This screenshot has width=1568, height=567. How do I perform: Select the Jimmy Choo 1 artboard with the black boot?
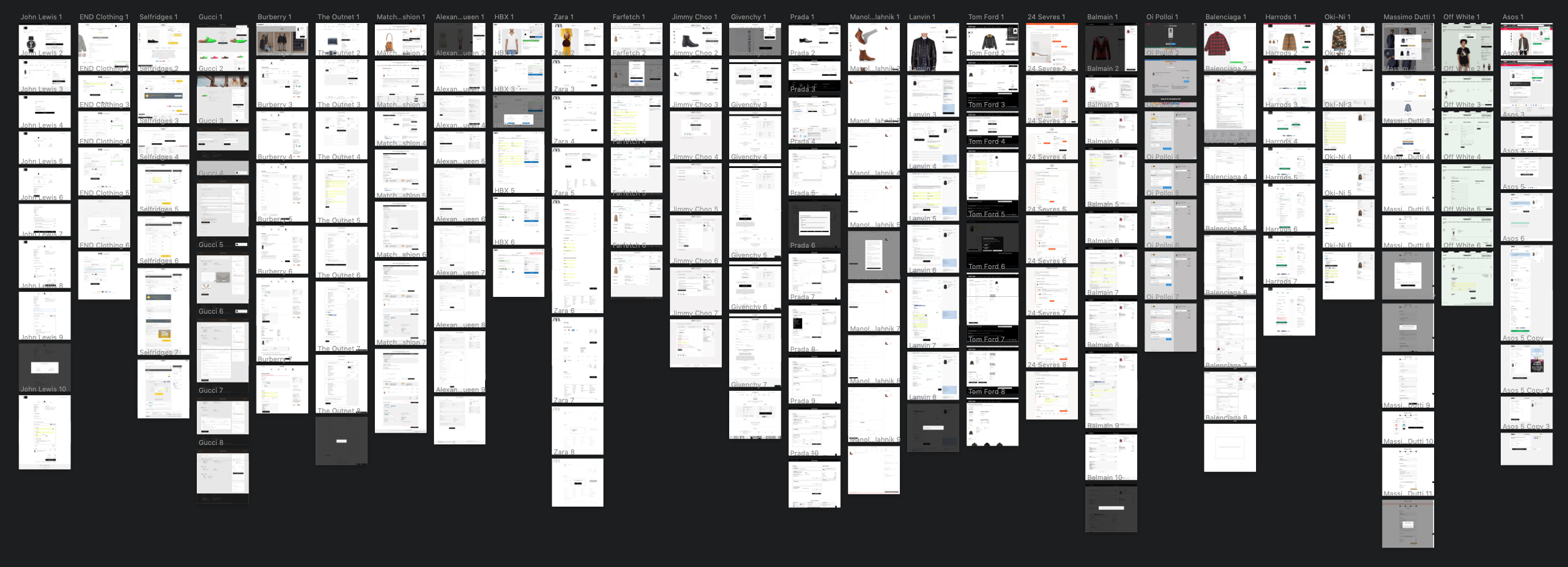tap(696, 39)
